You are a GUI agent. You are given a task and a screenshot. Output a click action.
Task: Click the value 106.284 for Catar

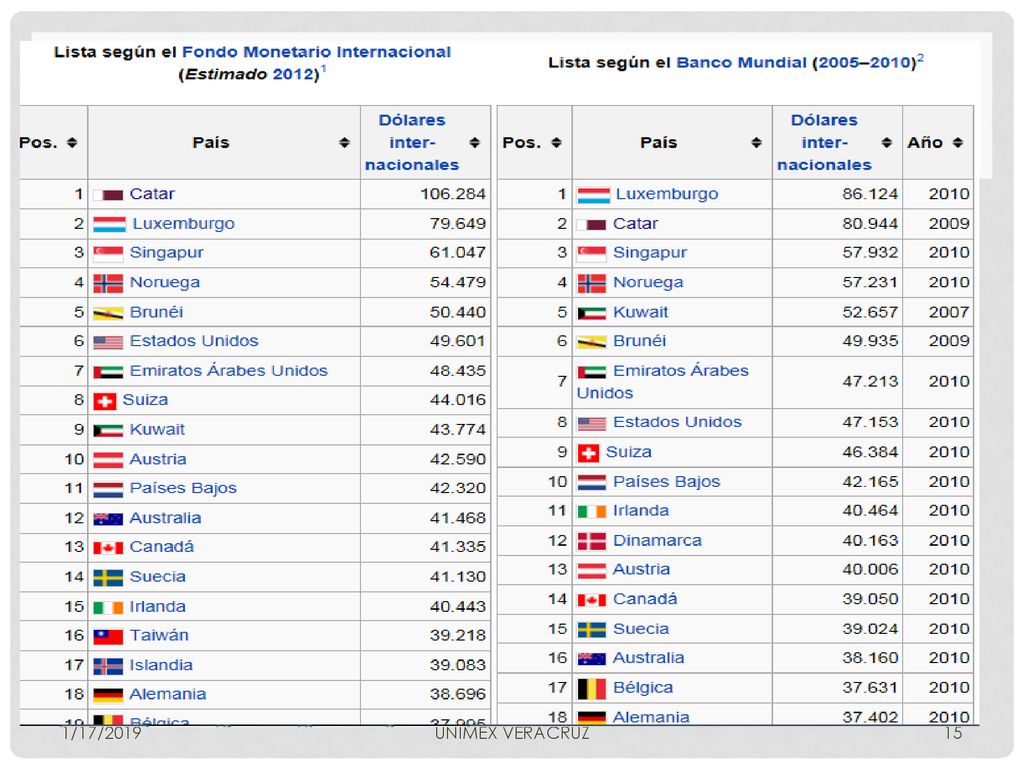(x=453, y=194)
